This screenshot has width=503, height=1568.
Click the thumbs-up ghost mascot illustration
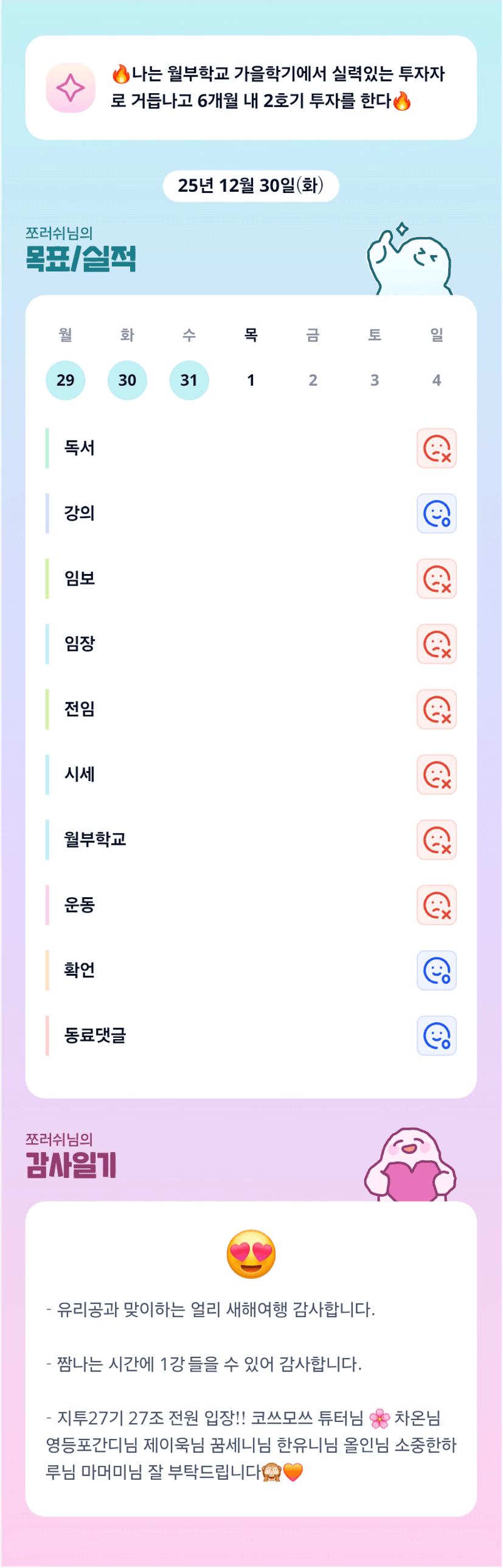click(409, 262)
